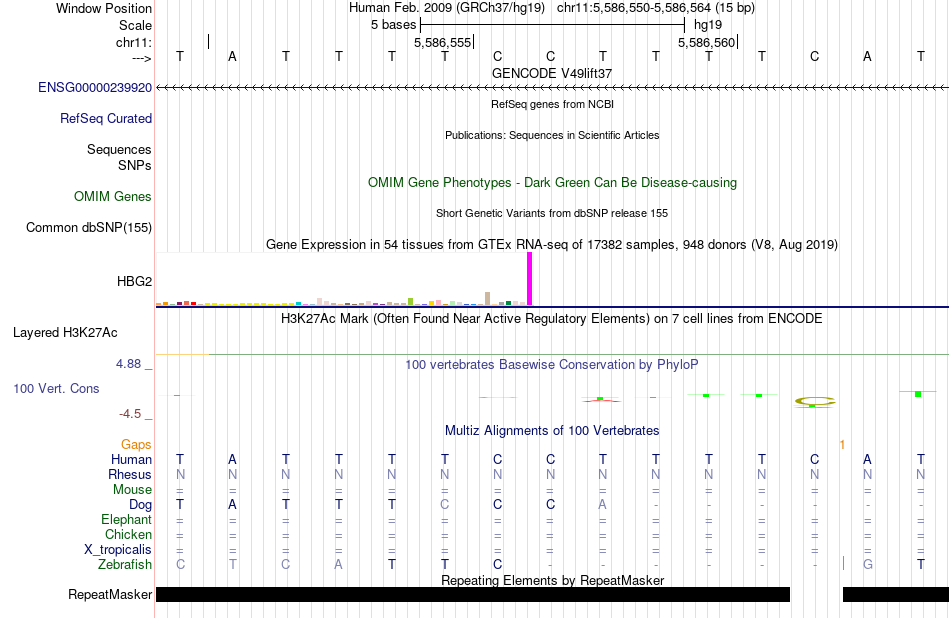Click the OMIM Gene Phenotypes track title

pos(552,182)
